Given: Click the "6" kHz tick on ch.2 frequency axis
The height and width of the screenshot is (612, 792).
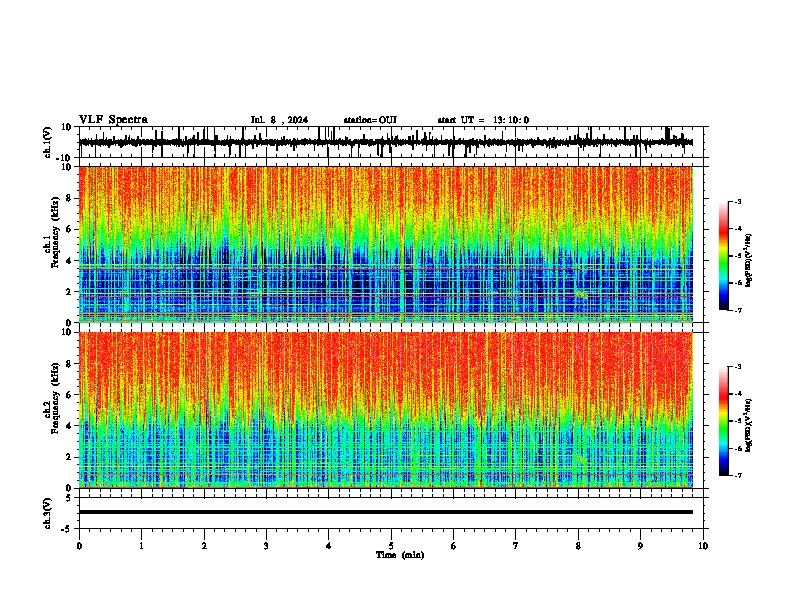Looking at the screenshot, I should pyautogui.click(x=70, y=395).
